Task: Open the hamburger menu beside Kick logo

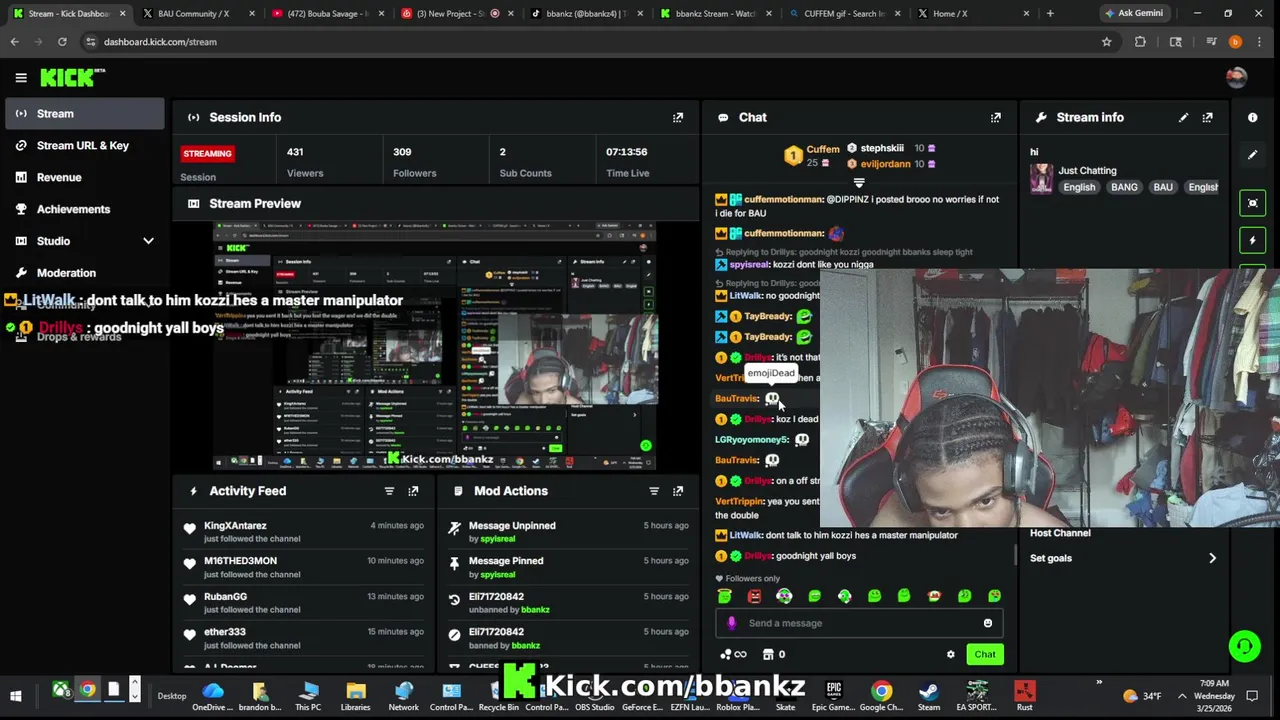Action: pyautogui.click(x=20, y=77)
